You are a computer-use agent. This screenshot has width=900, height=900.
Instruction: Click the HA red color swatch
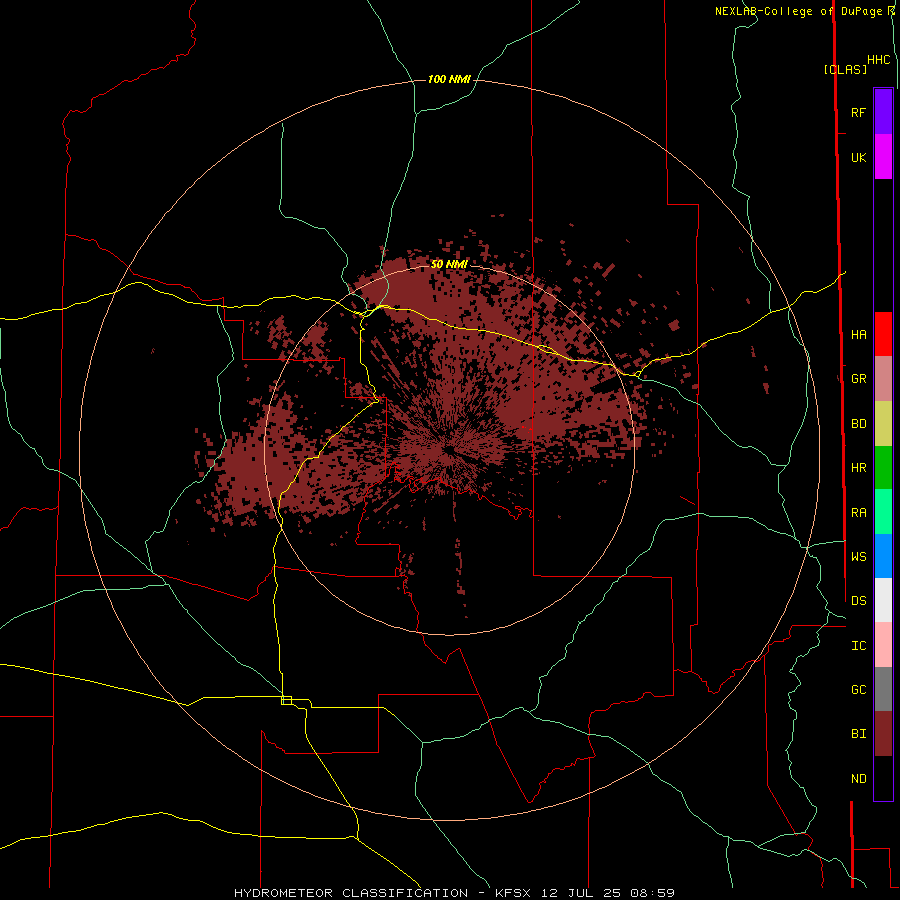pos(883,333)
